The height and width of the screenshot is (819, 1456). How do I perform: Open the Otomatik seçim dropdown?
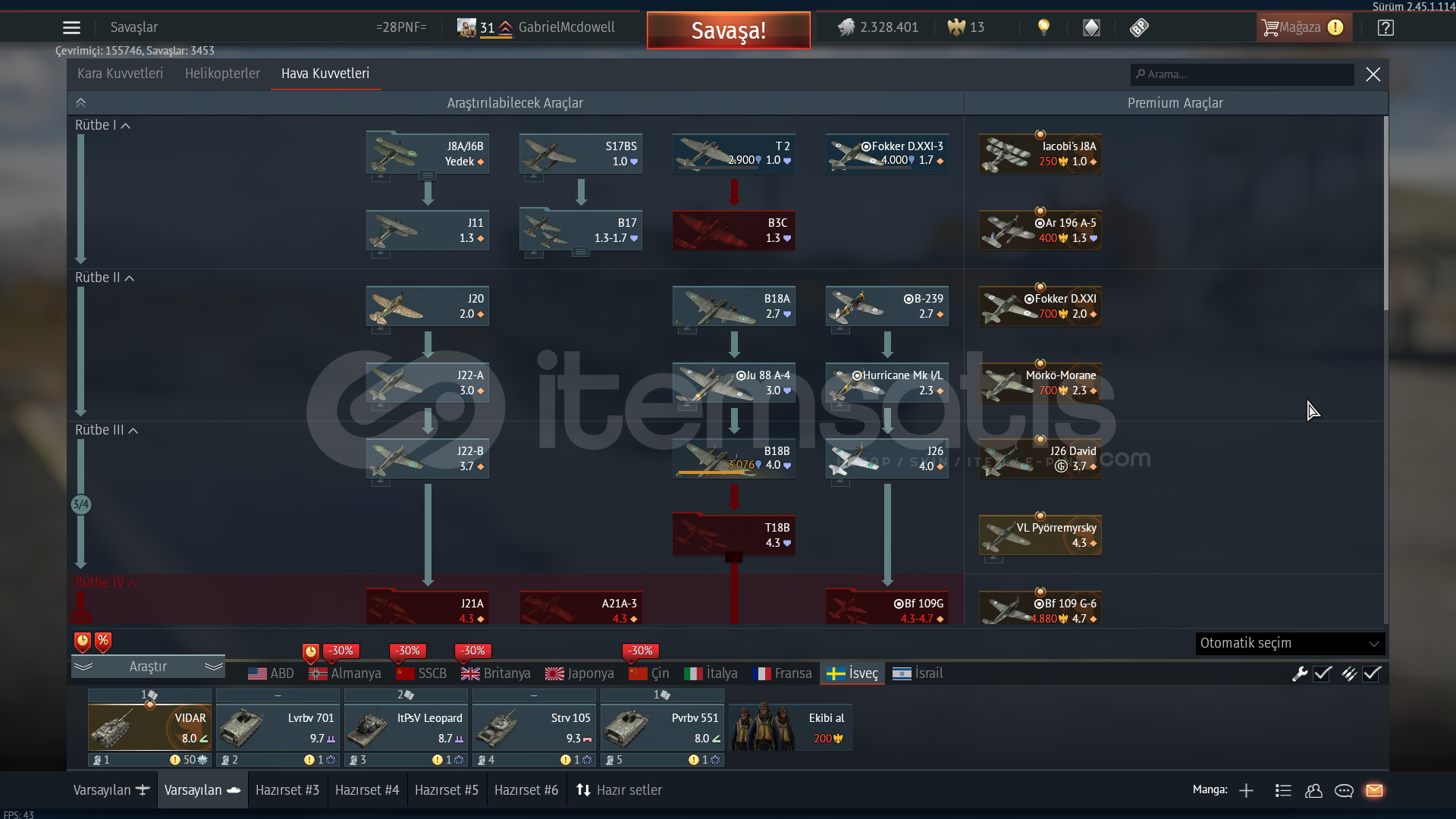(x=1290, y=643)
